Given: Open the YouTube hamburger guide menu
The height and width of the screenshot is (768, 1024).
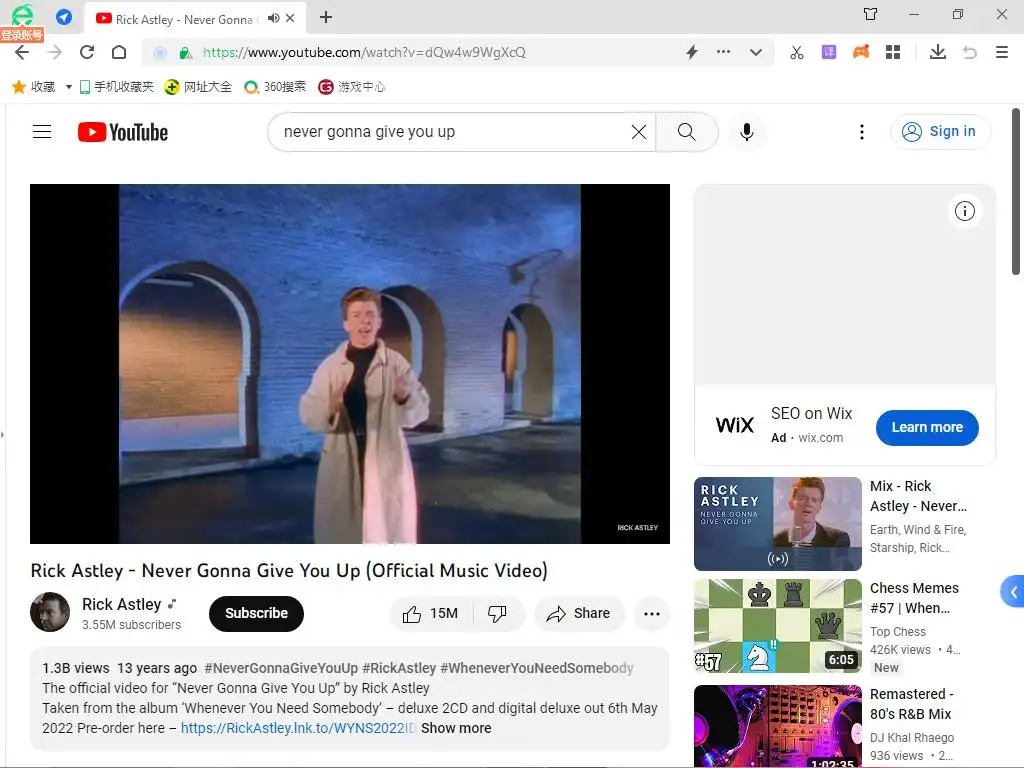Looking at the screenshot, I should 42,132.
